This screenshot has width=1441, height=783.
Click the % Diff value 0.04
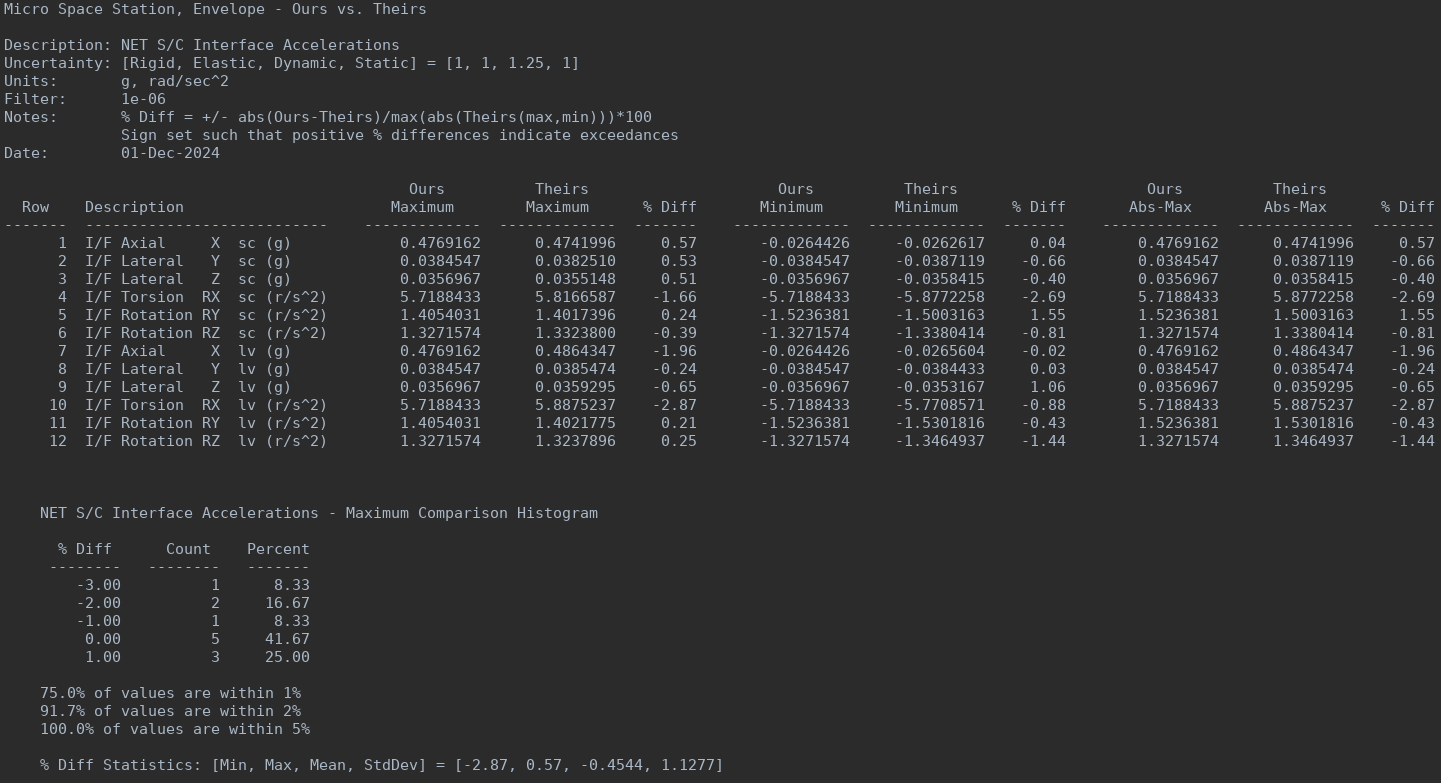coord(1048,243)
